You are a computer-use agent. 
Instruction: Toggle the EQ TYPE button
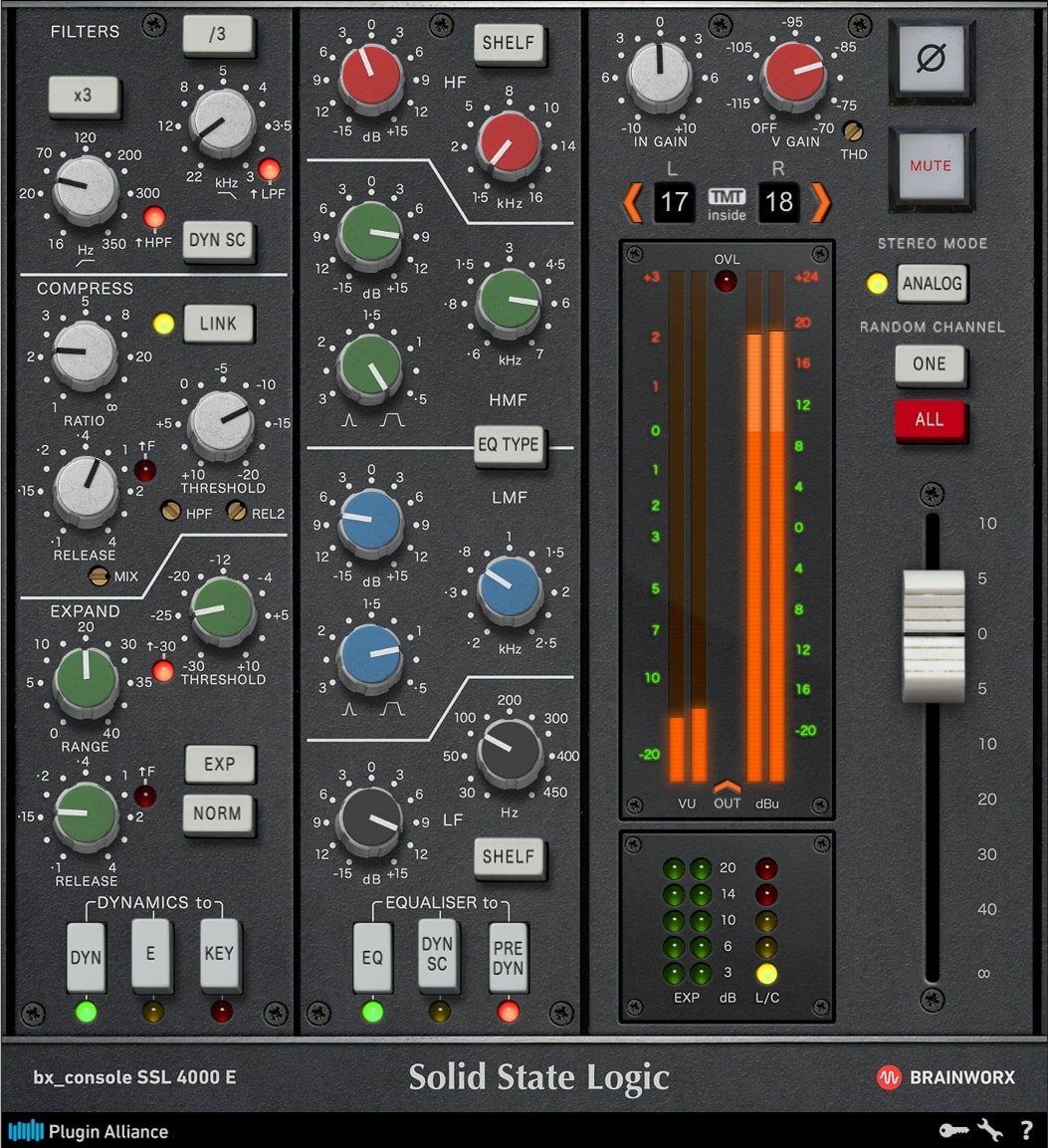(509, 445)
